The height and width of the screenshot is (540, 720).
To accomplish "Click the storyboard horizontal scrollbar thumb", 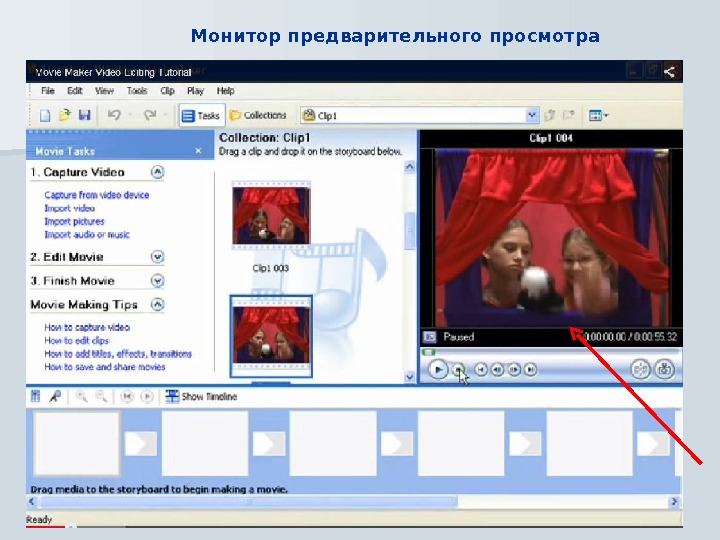I will [248, 501].
